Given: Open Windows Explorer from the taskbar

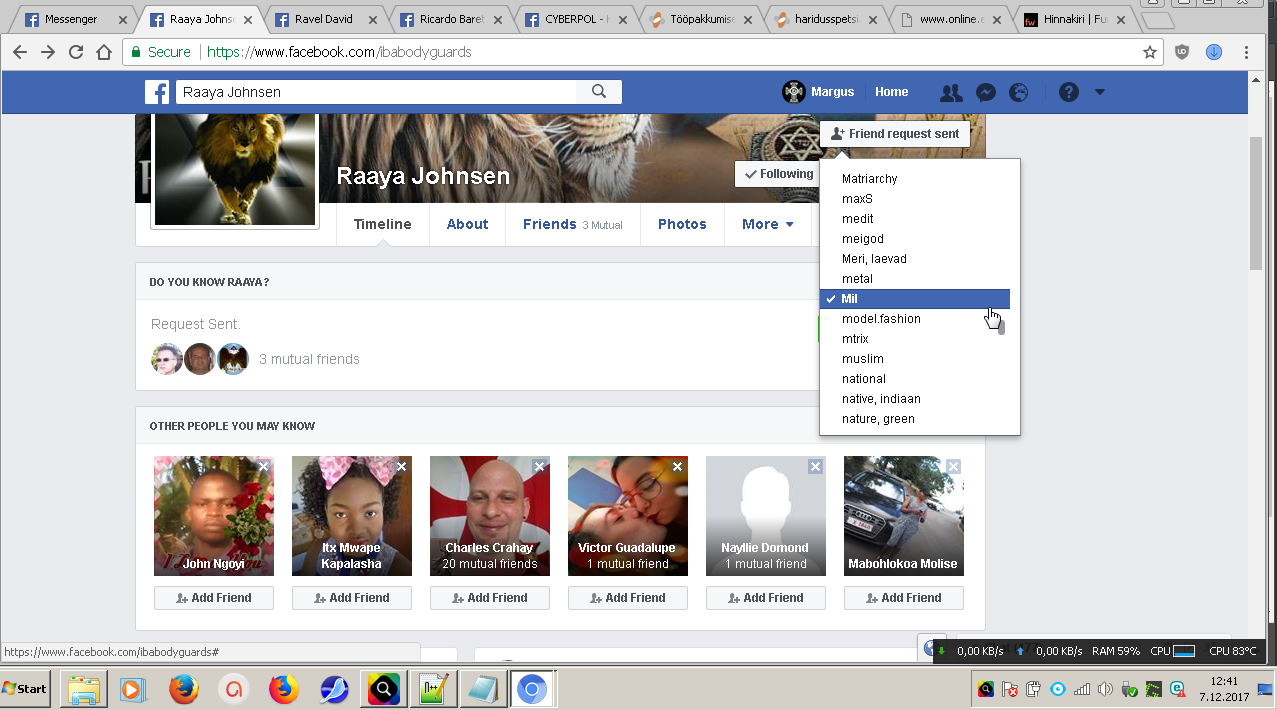Looking at the screenshot, I should 84,689.
